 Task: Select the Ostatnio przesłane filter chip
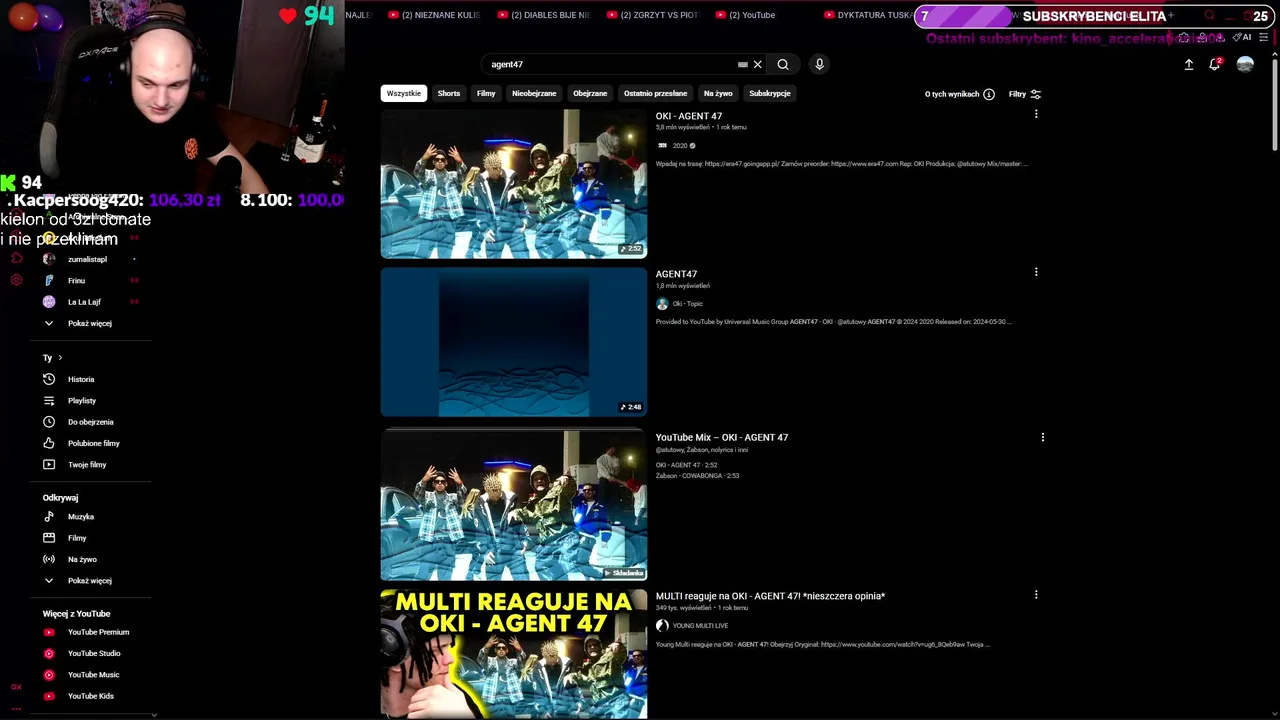pyautogui.click(x=655, y=93)
